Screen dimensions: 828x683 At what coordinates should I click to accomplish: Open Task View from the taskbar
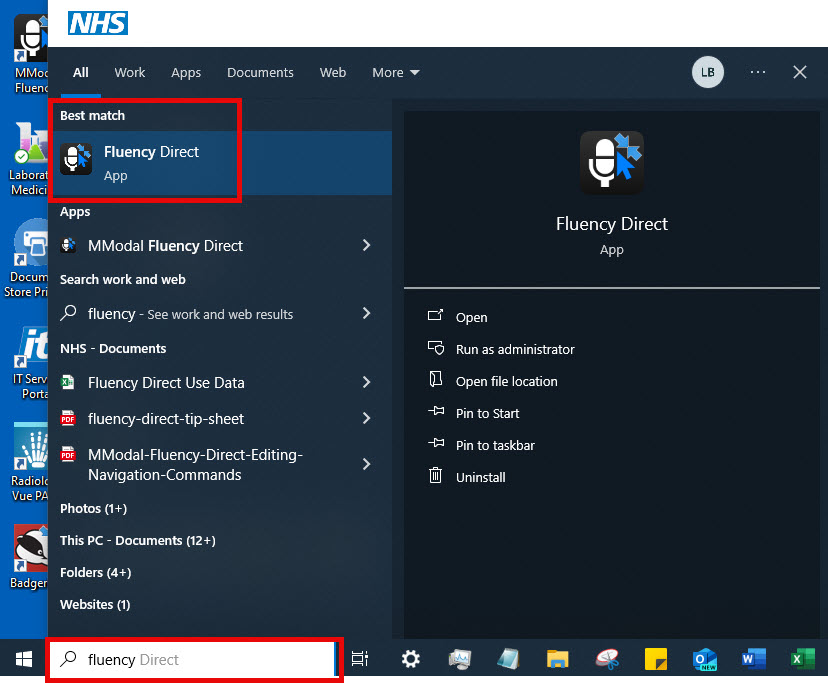tap(360, 659)
